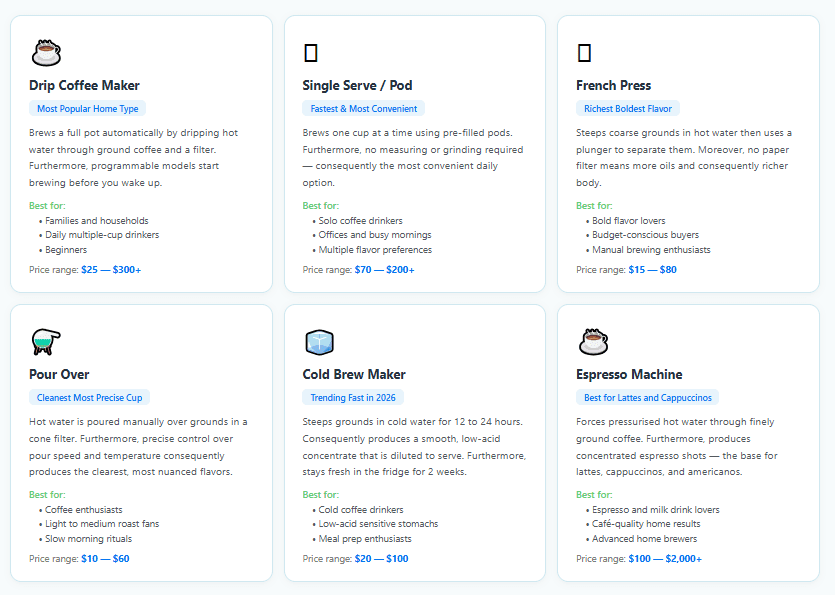This screenshot has height=595, width=835.
Task: Click the $15 — $80 price range
Action: click(x=652, y=270)
